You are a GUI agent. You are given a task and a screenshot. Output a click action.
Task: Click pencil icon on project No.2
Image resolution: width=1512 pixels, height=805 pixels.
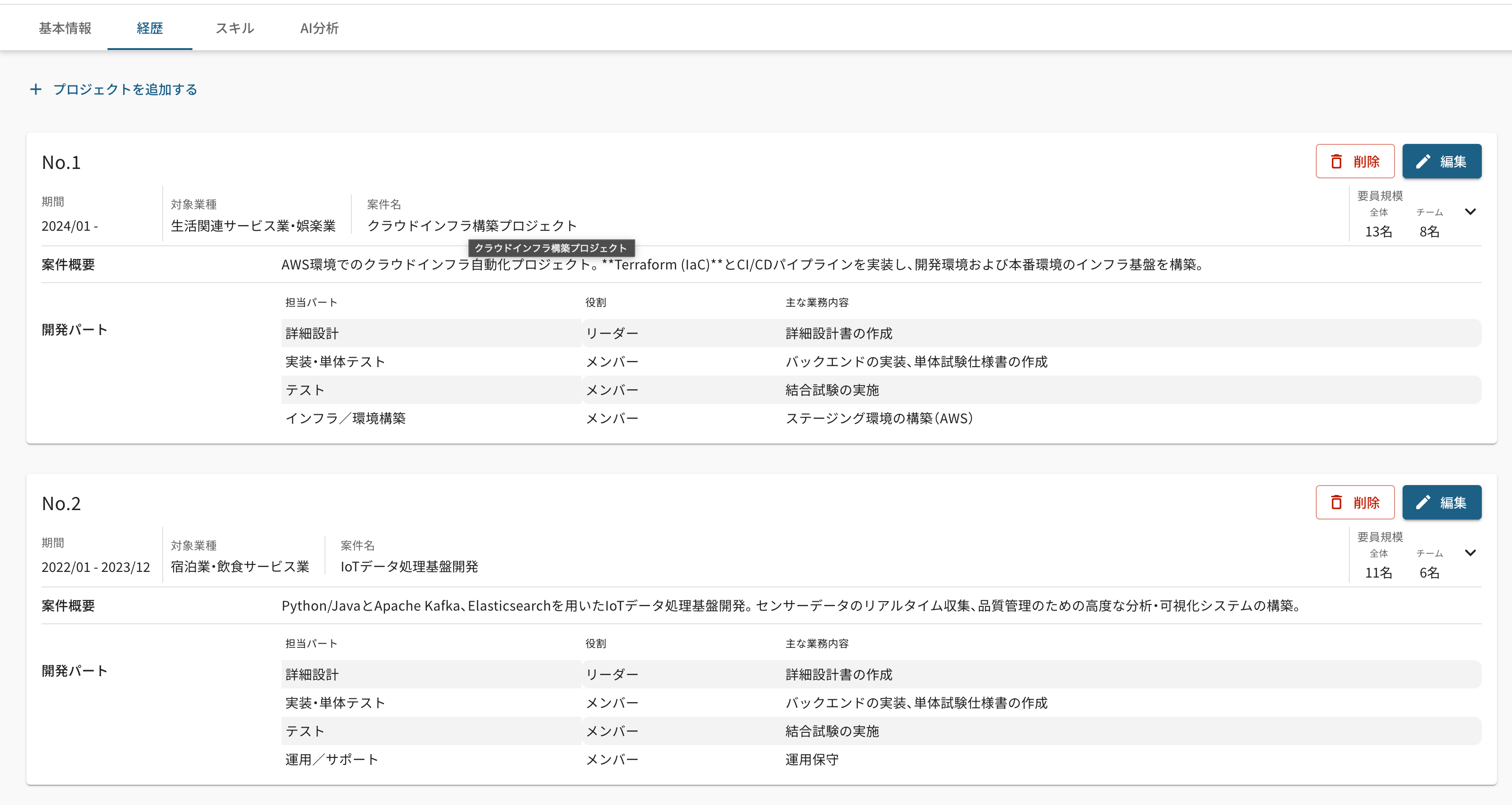click(1423, 503)
